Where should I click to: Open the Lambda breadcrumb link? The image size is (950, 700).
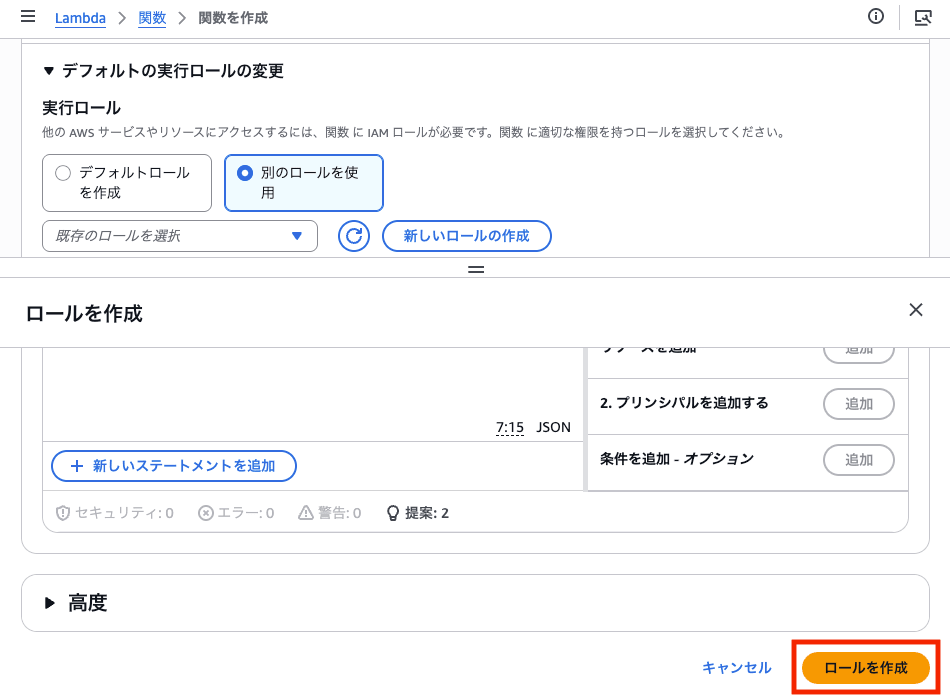click(x=80, y=17)
